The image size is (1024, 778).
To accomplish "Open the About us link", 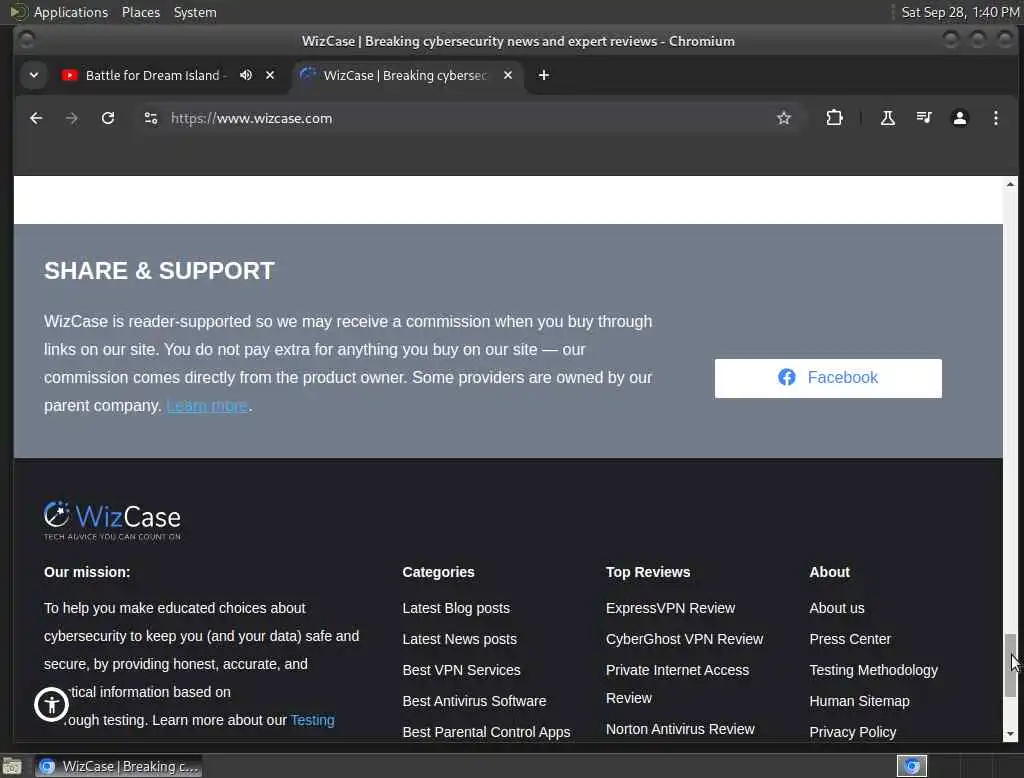I will pyautogui.click(x=837, y=608).
